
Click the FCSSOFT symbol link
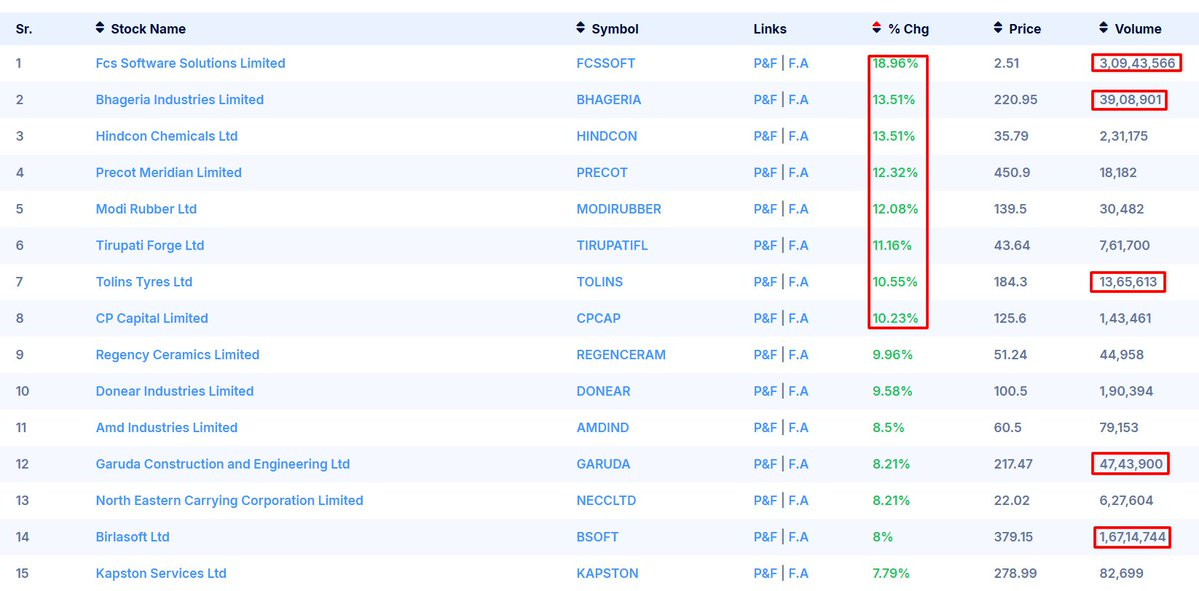[606, 63]
